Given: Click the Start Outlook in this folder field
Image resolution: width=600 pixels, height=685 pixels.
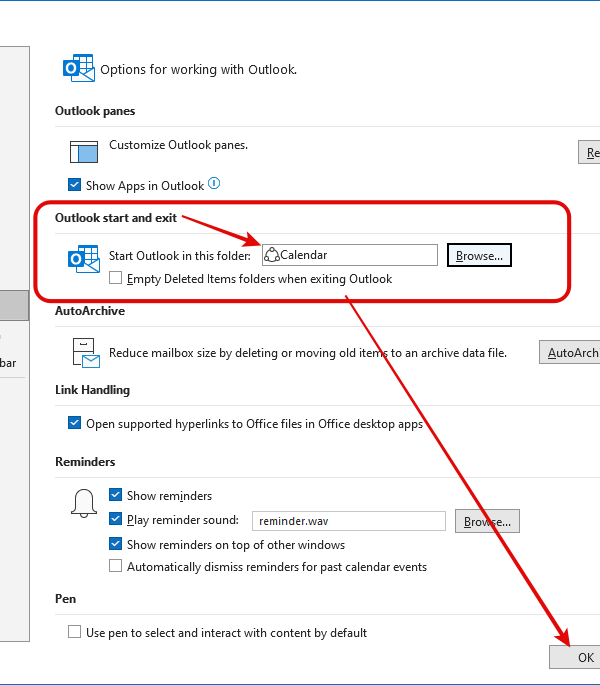Looking at the screenshot, I should click(x=350, y=255).
